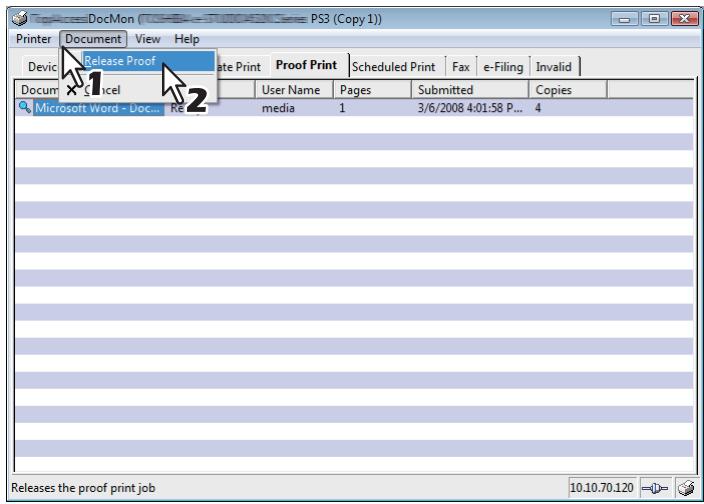Click the magnifier icon of the Word job

pos(25,107)
